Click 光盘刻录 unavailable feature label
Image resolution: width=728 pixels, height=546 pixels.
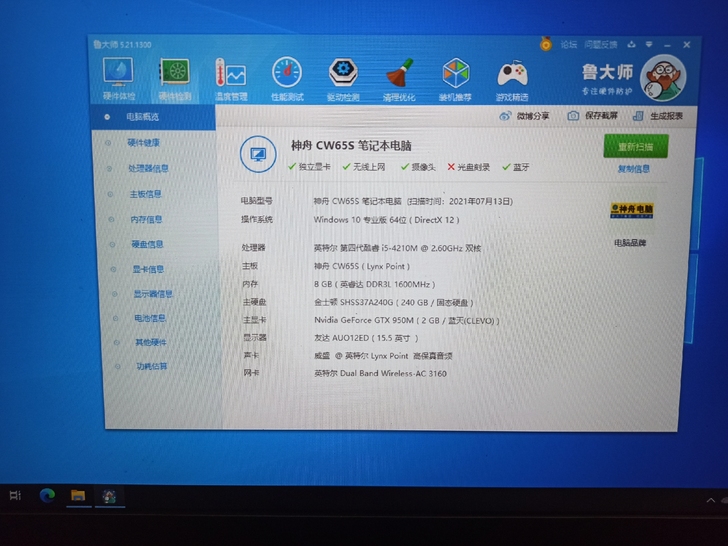(468, 167)
